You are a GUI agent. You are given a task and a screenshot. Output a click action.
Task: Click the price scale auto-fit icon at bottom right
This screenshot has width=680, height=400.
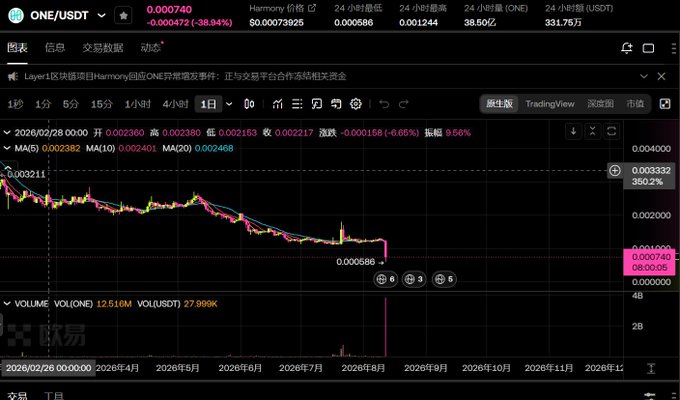(651, 369)
